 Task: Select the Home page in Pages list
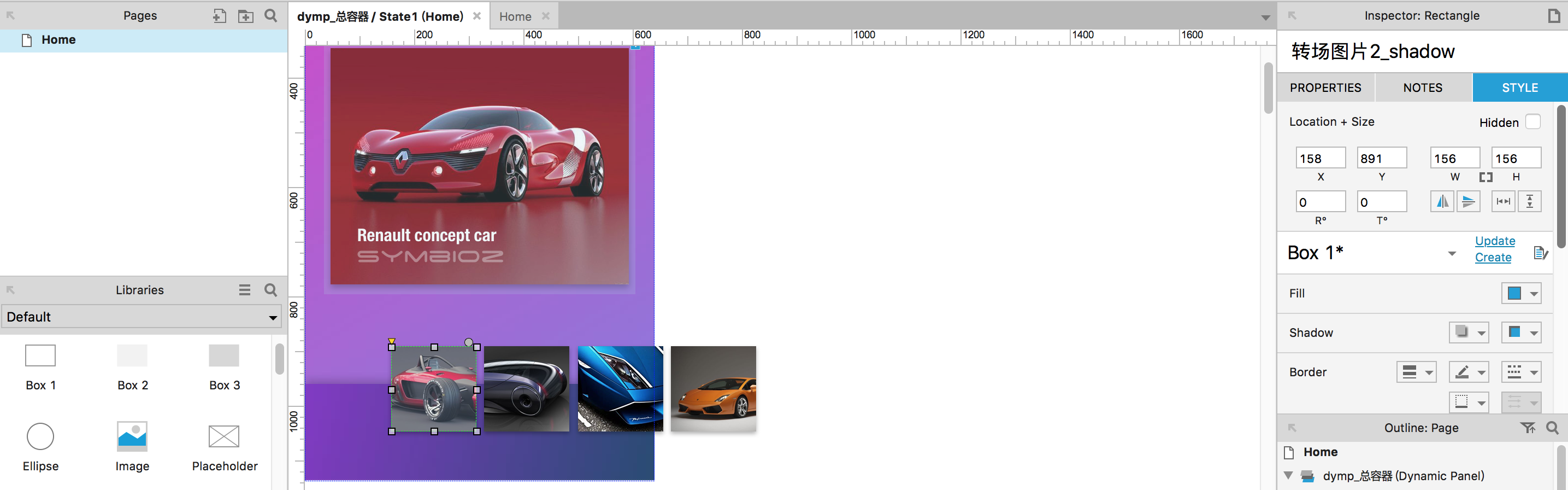click(144, 40)
